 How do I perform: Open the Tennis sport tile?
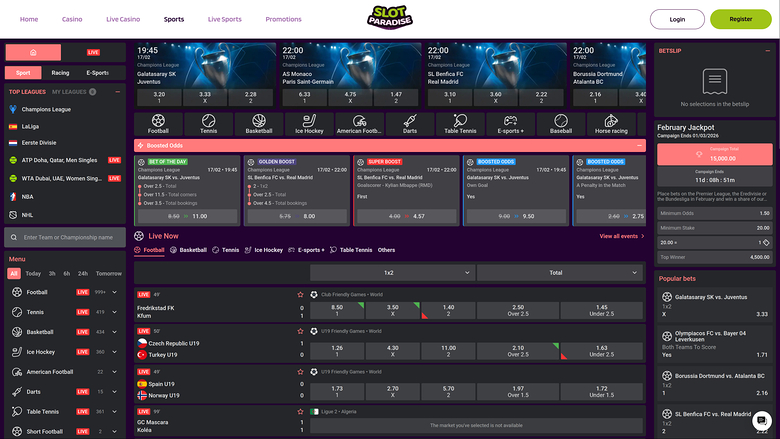click(208, 124)
